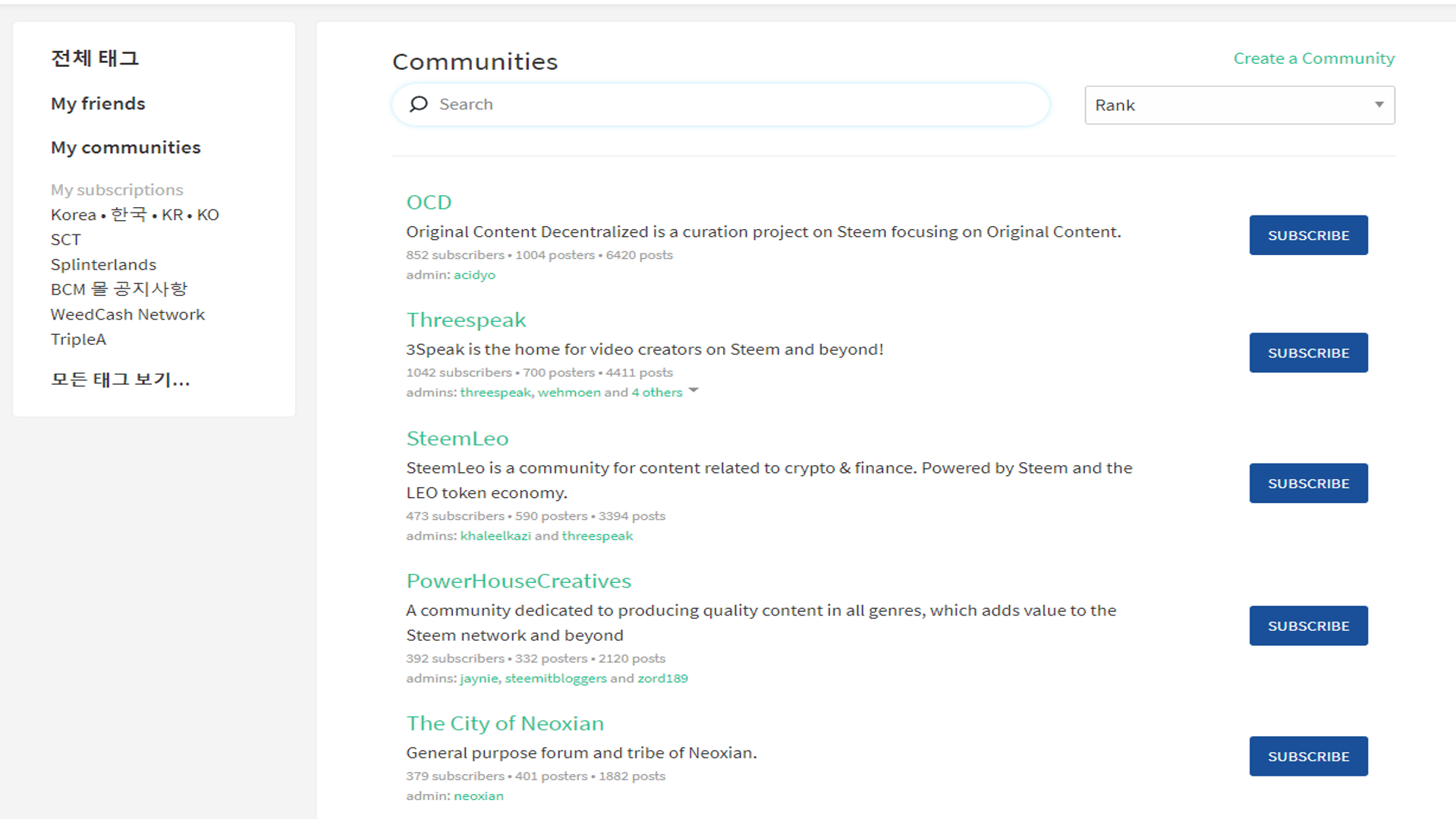View admin acidyo's profile
Viewport: 1456px width, 819px height.
pyautogui.click(x=474, y=274)
